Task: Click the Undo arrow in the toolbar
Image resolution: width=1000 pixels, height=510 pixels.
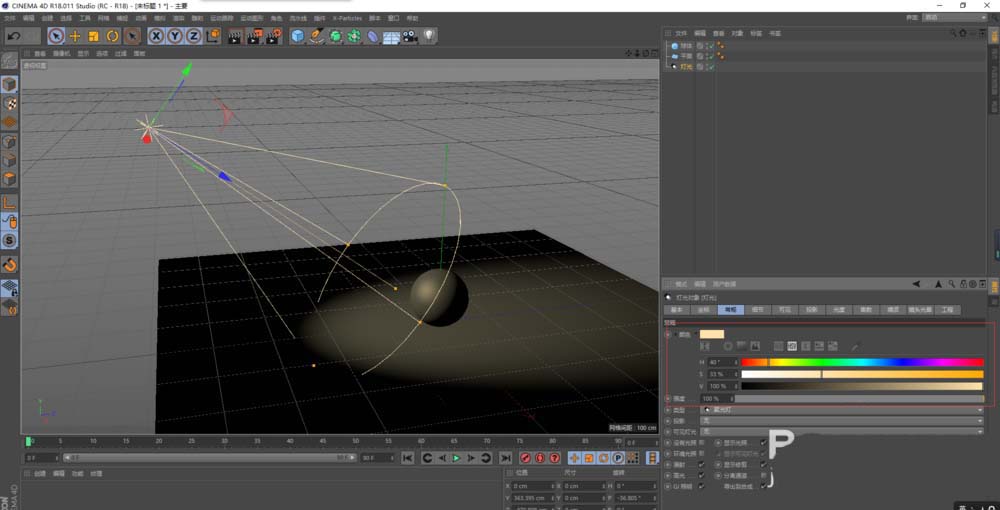Action: tap(14, 36)
